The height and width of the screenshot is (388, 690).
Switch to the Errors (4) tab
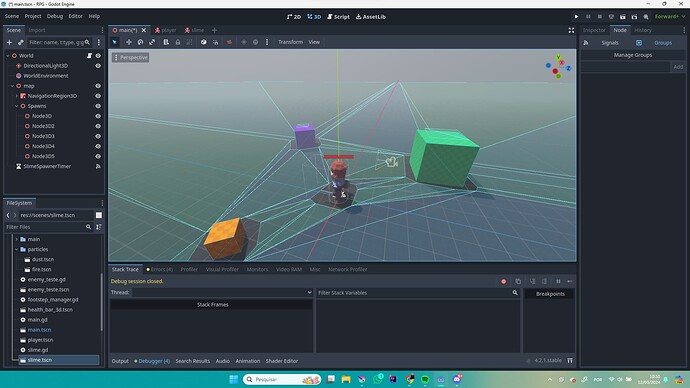(159, 269)
